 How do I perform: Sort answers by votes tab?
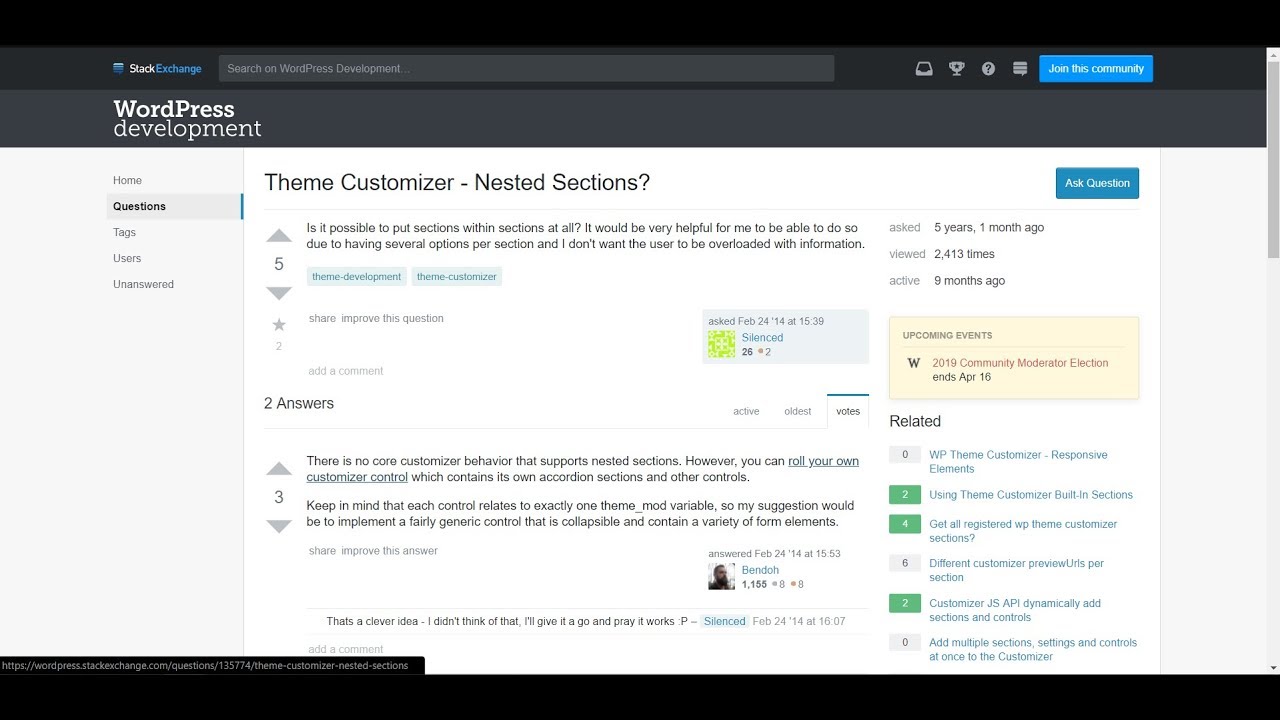pyautogui.click(x=848, y=411)
